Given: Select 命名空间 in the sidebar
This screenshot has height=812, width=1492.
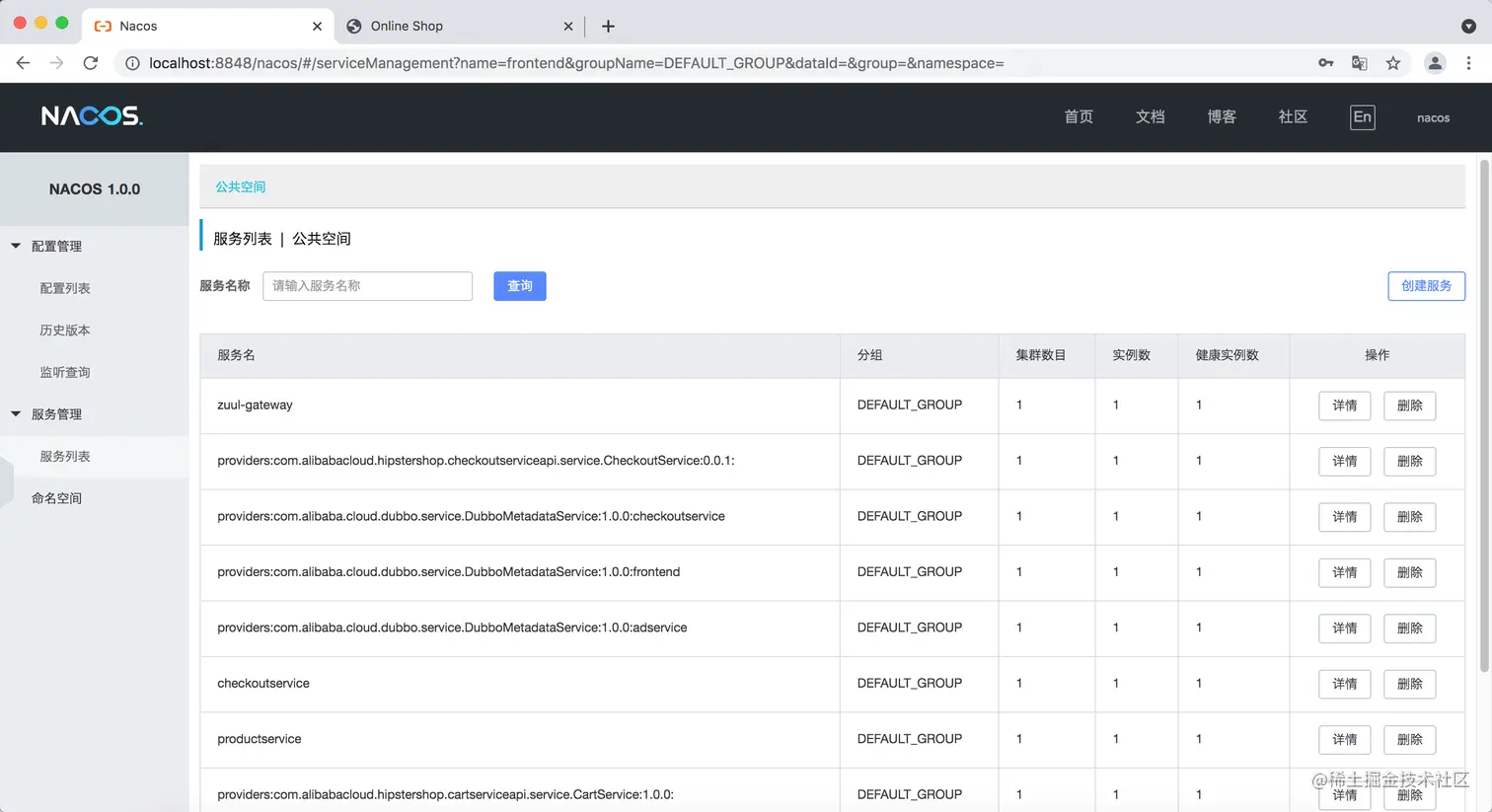Looking at the screenshot, I should coord(56,498).
